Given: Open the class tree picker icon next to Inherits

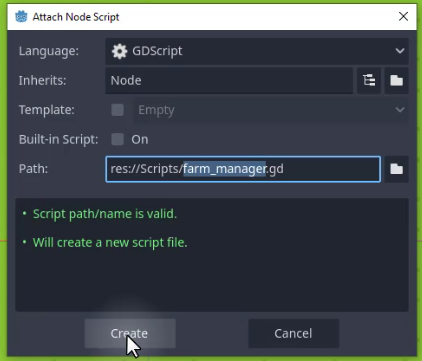Looking at the screenshot, I should (x=369, y=80).
